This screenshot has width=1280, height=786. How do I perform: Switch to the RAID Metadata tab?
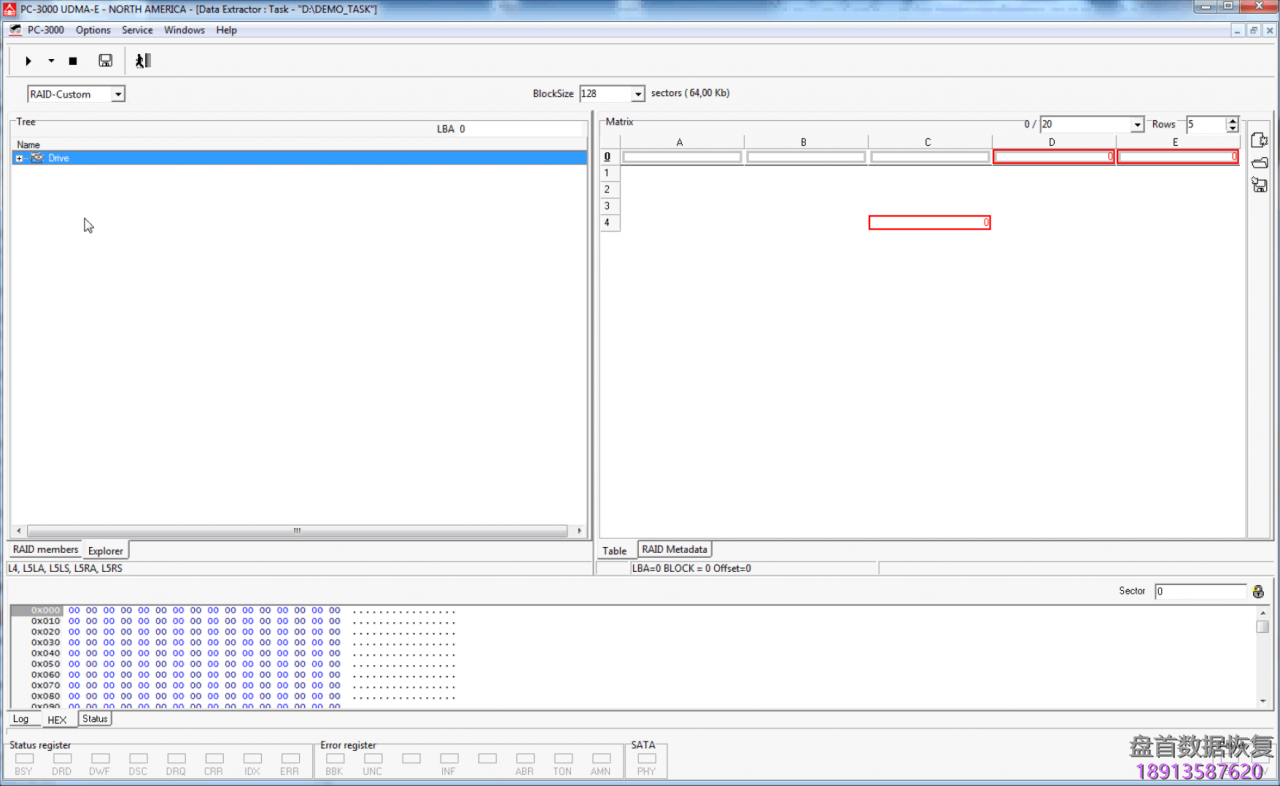tap(674, 549)
